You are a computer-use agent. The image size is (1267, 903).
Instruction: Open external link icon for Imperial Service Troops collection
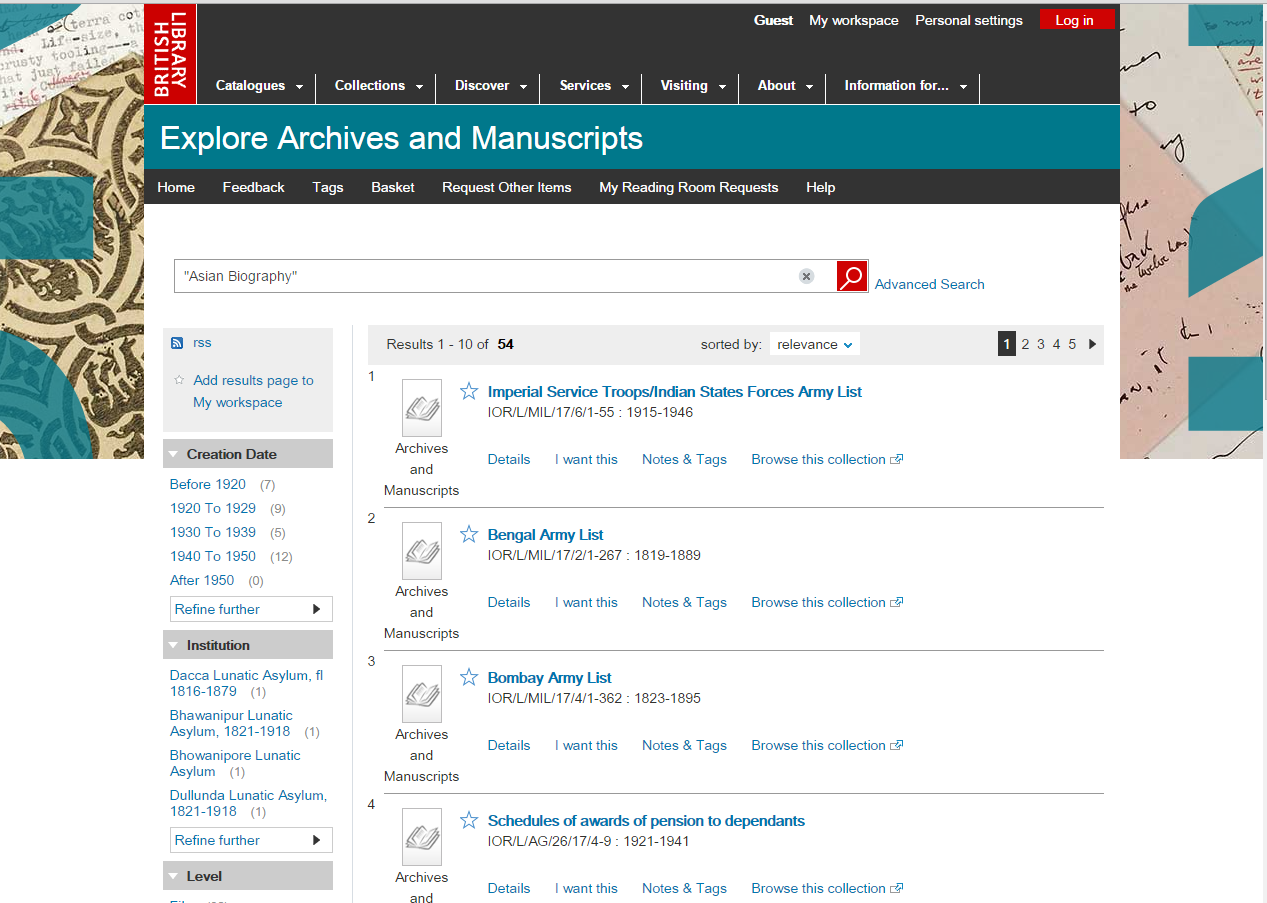pos(897,460)
